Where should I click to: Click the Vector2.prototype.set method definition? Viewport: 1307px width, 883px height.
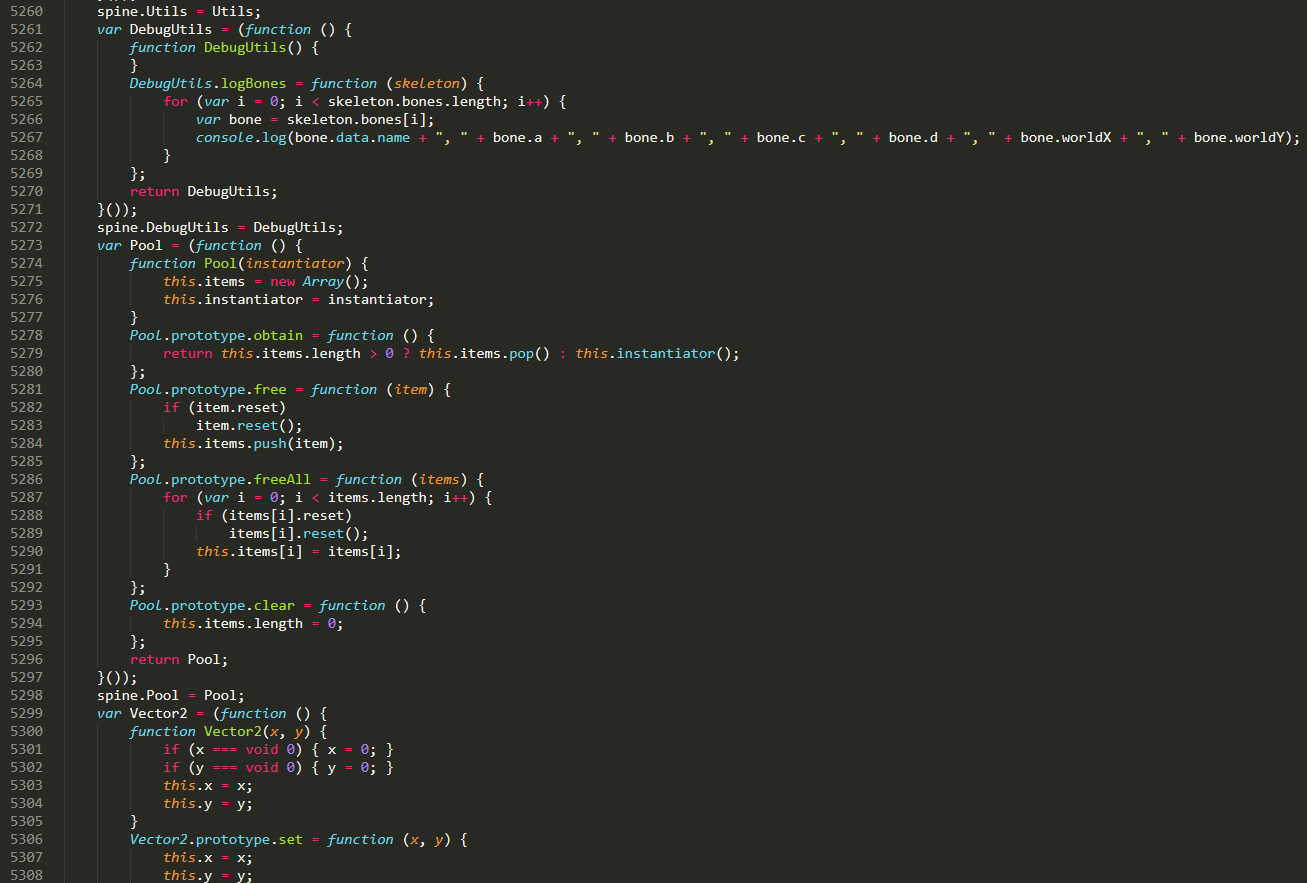point(298,840)
